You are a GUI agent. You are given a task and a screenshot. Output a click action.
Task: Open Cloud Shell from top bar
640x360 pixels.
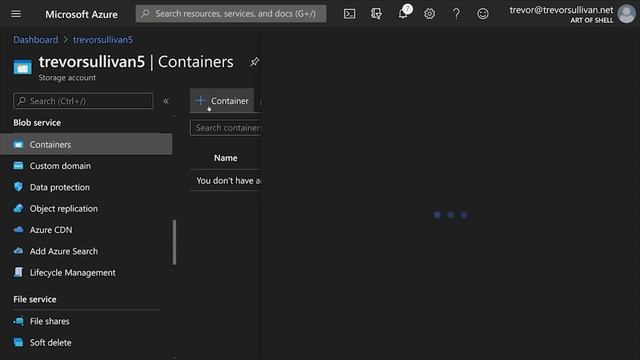point(349,14)
